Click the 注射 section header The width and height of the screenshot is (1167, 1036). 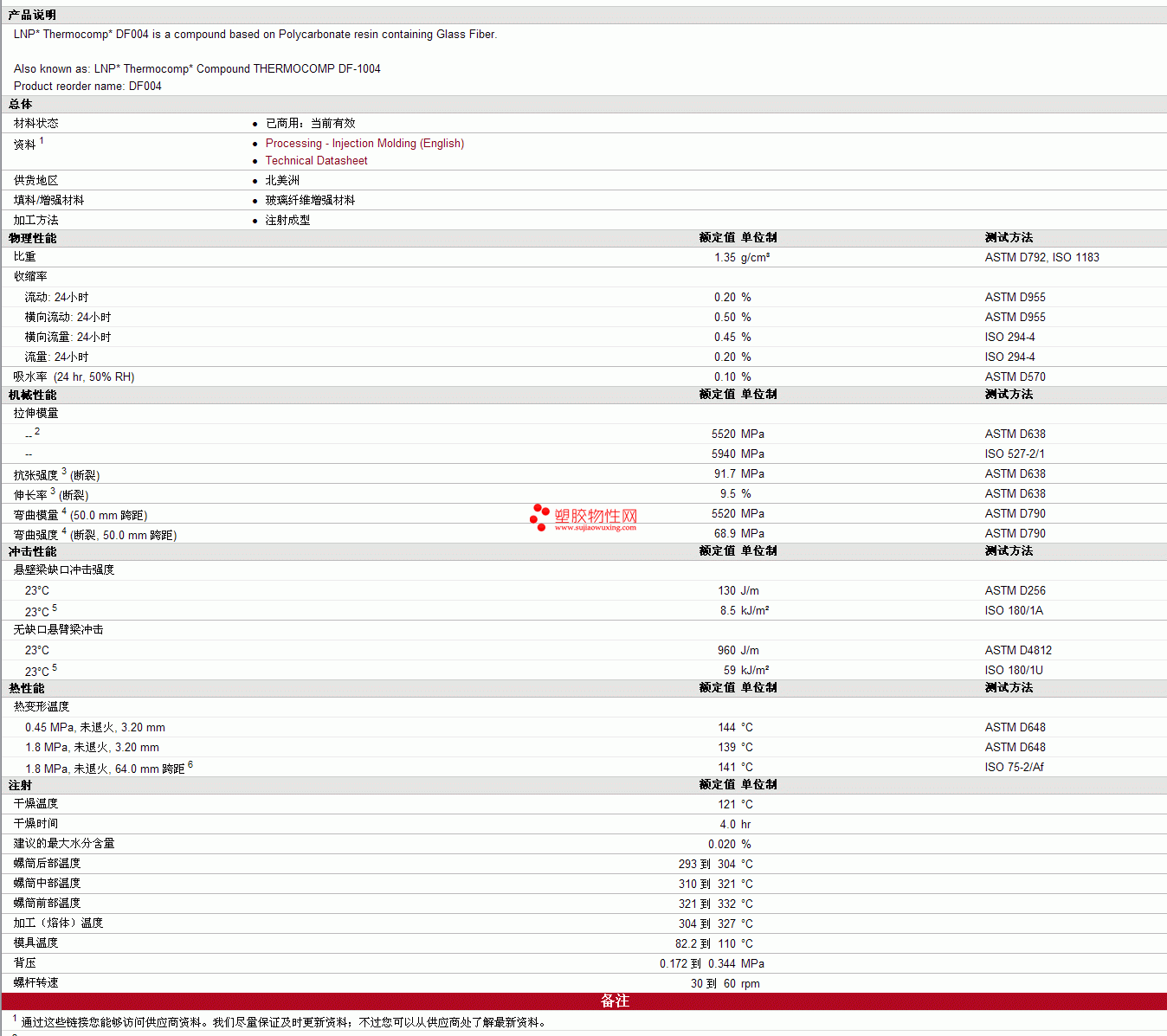pos(21,785)
